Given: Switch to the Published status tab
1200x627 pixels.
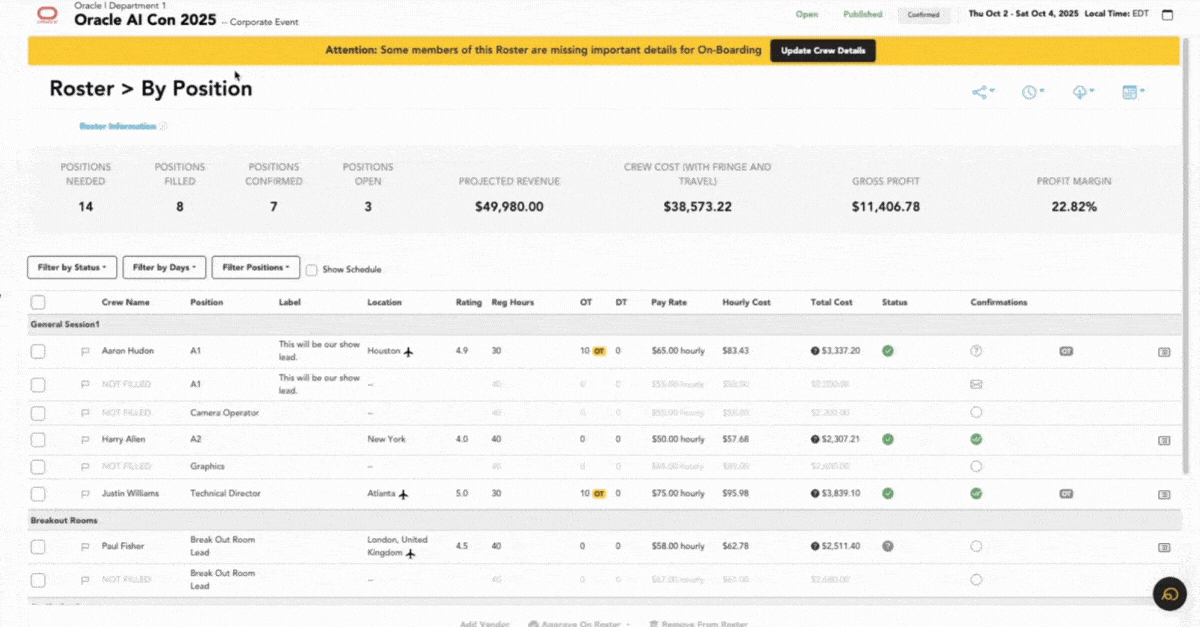Looking at the screenshot, I should [x=862, y=15].
